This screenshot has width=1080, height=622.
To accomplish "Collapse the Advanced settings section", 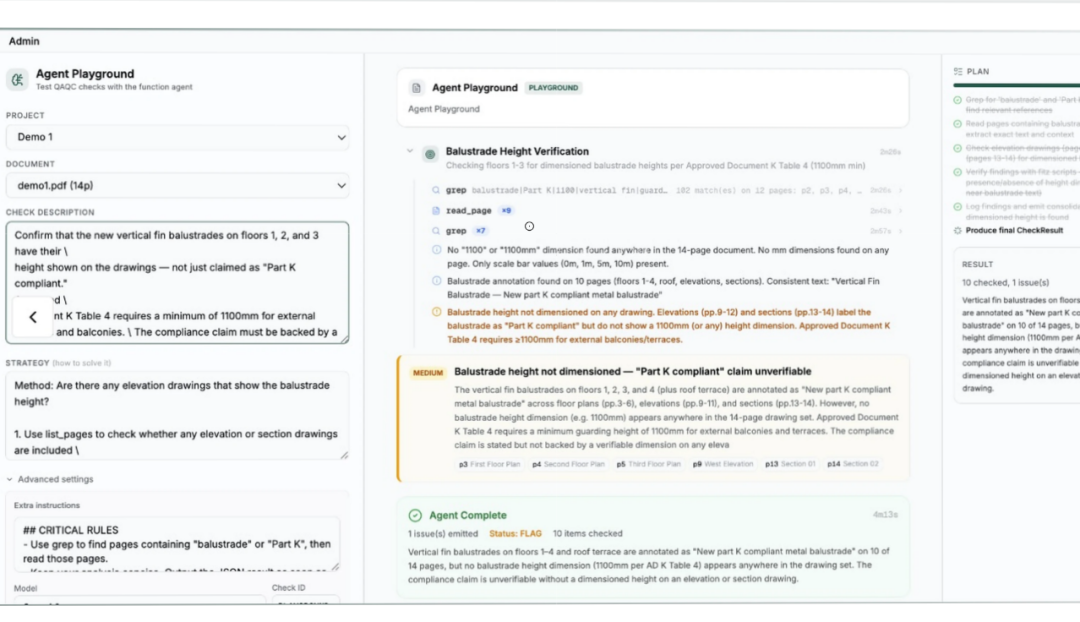I will tap(50, 479).
